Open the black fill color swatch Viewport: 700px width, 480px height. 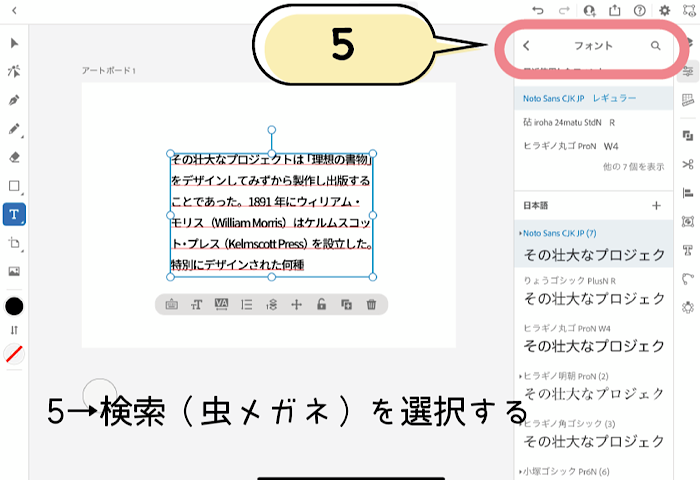(x=14, y=306)
